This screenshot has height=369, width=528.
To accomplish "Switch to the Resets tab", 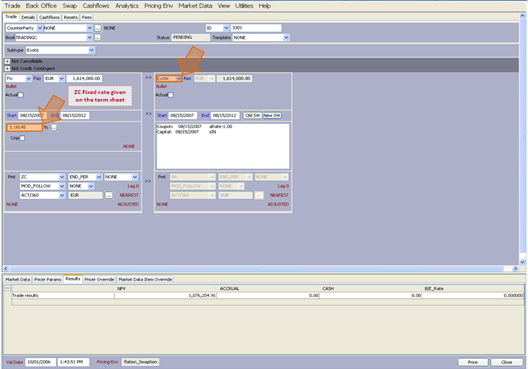I will 71,17.
